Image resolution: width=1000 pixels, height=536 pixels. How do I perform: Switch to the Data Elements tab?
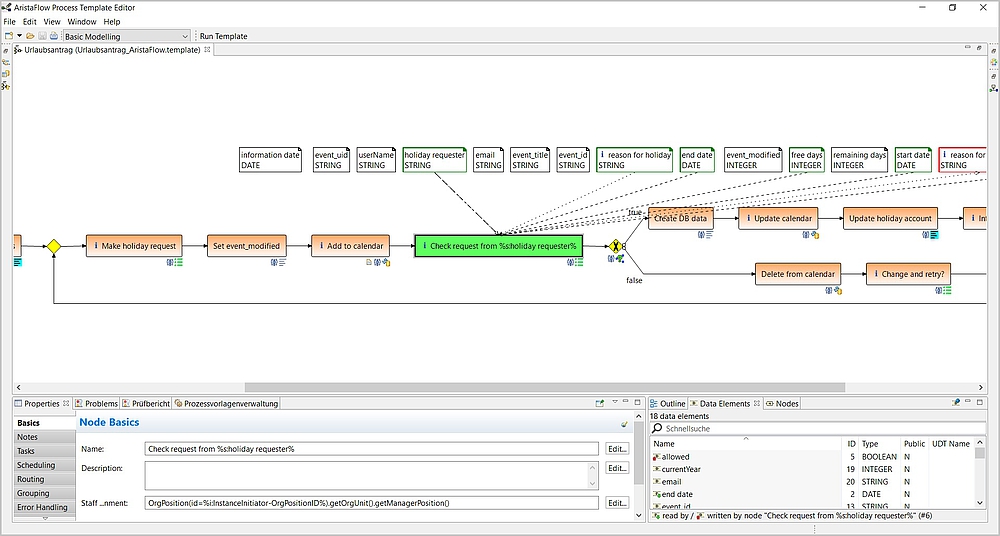click(x=724, y=404)
